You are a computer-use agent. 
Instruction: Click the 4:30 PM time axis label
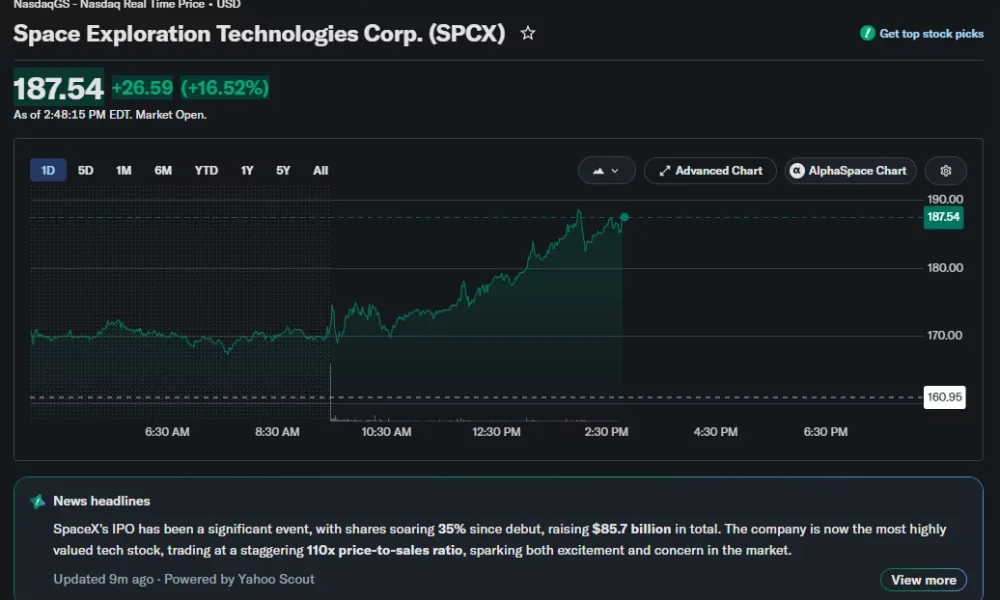(x=716, y=432)
